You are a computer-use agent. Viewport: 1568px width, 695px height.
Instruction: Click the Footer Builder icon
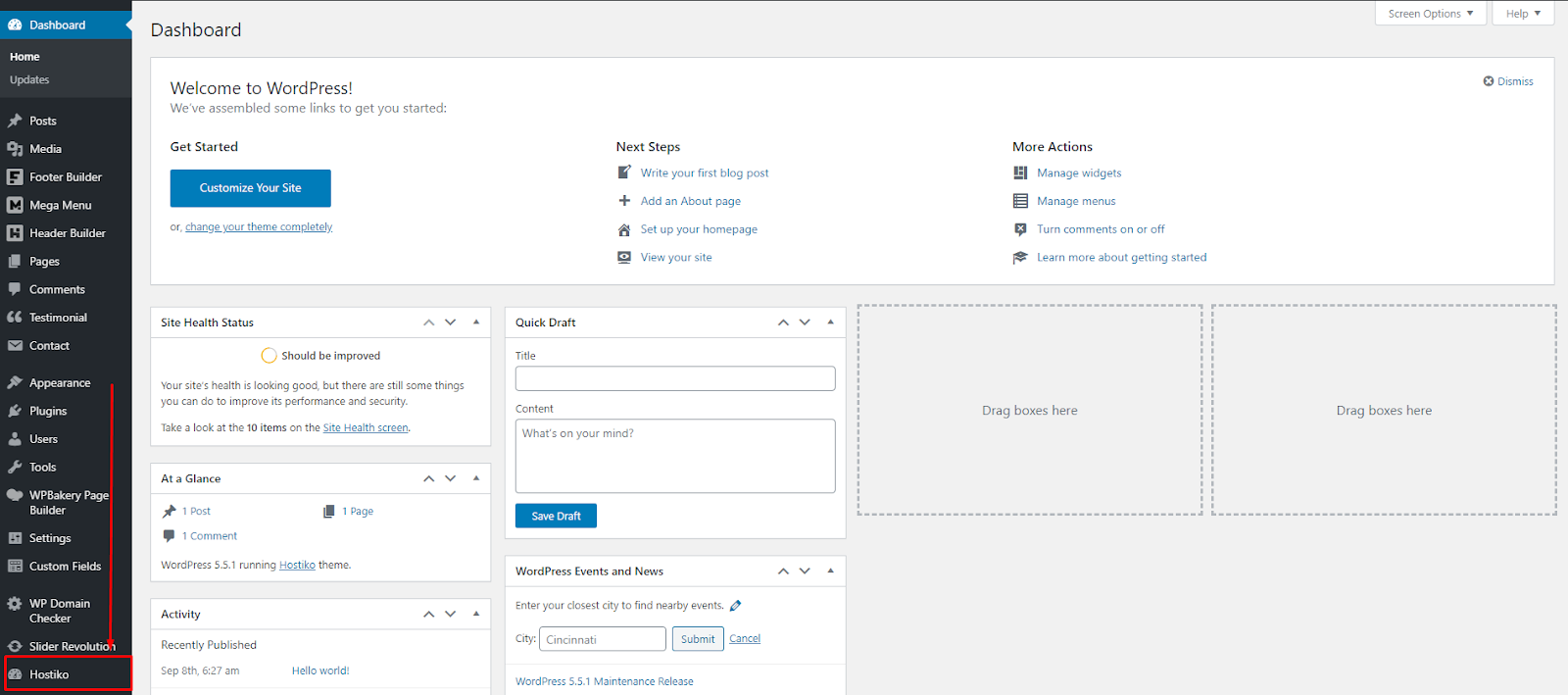[x=15, y=177]
